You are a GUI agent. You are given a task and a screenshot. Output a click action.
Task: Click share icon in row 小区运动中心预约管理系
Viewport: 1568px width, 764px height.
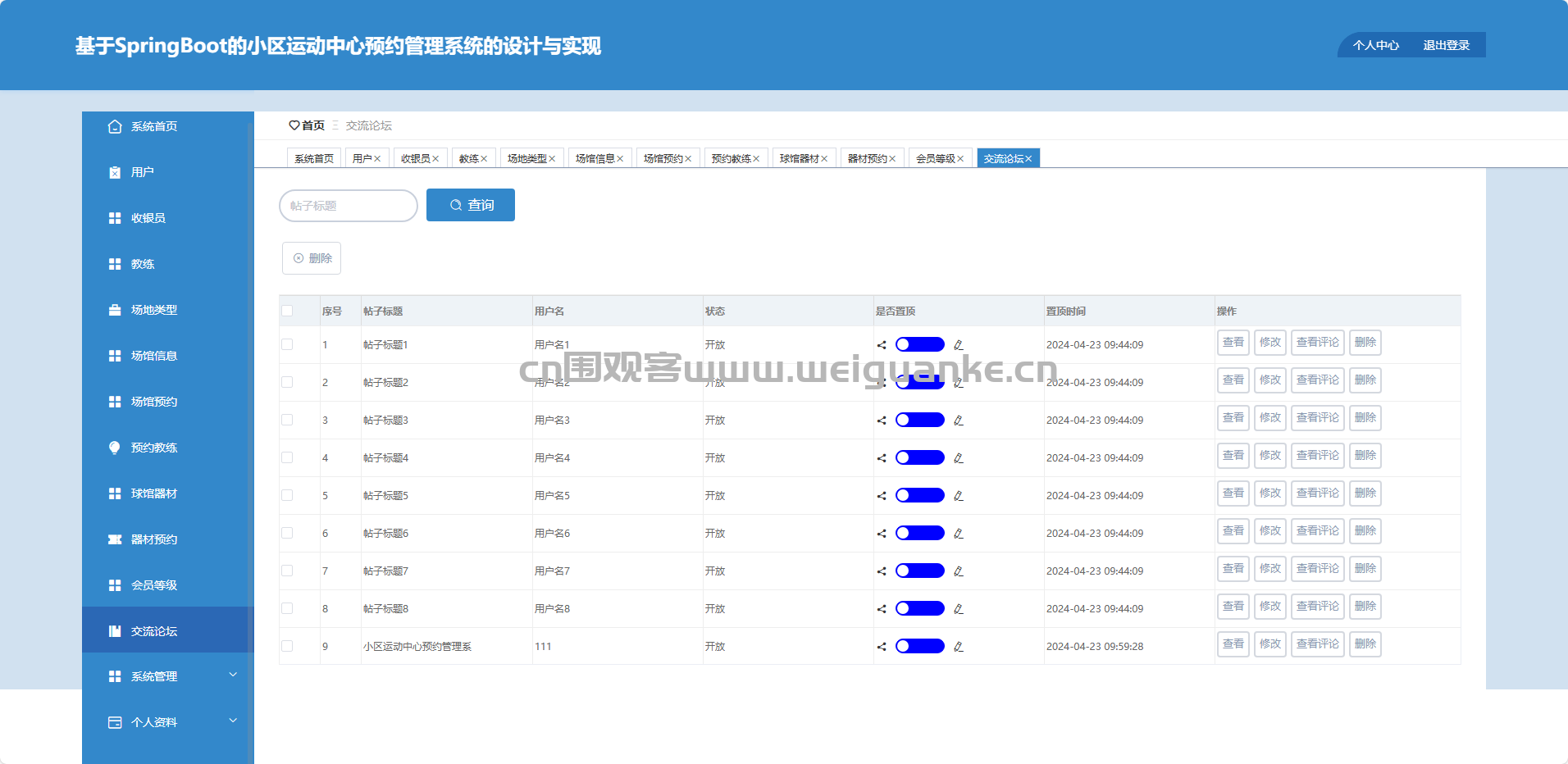pyautogui.click(x=882, y=647)
